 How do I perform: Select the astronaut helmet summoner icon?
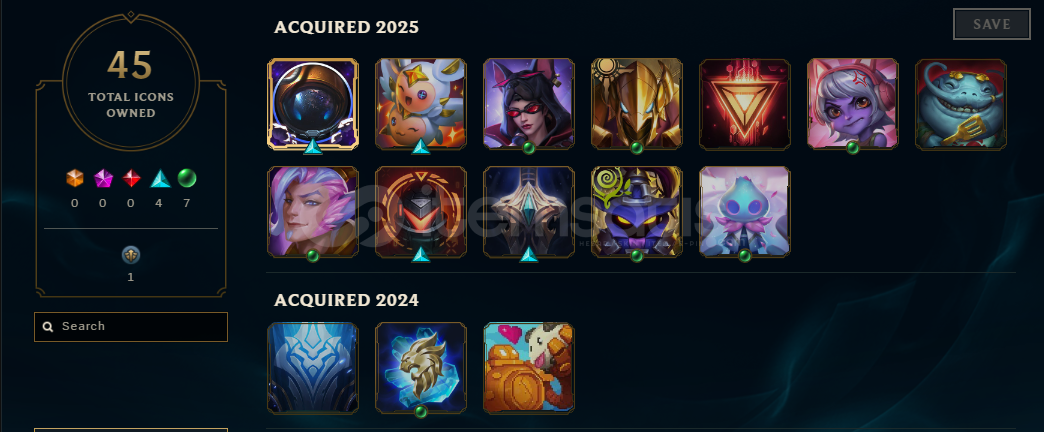coord(313,104)
